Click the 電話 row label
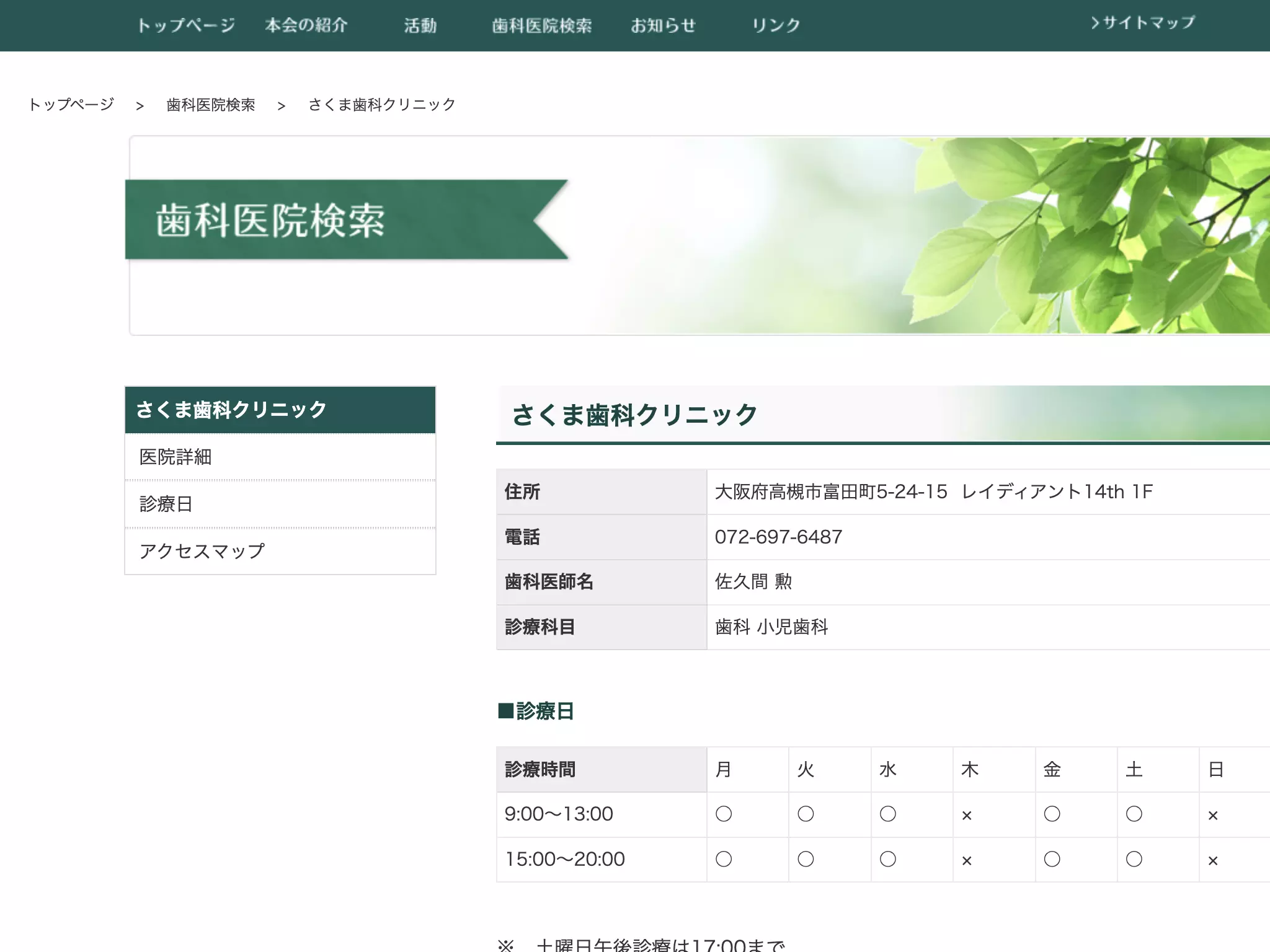Screen dimensions: 1270x952 click(x=602, y=537)
